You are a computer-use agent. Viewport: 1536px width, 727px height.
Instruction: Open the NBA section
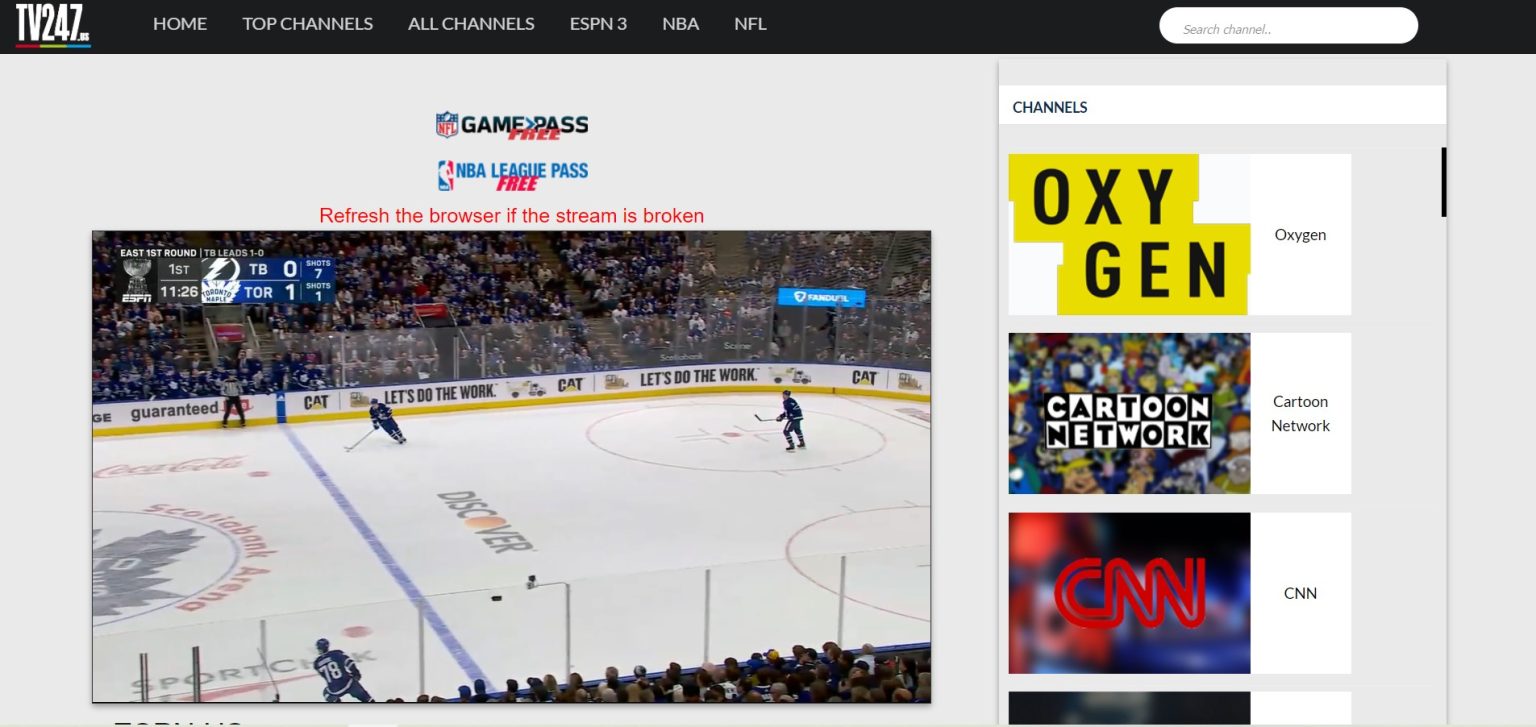(x=680, y=24)
